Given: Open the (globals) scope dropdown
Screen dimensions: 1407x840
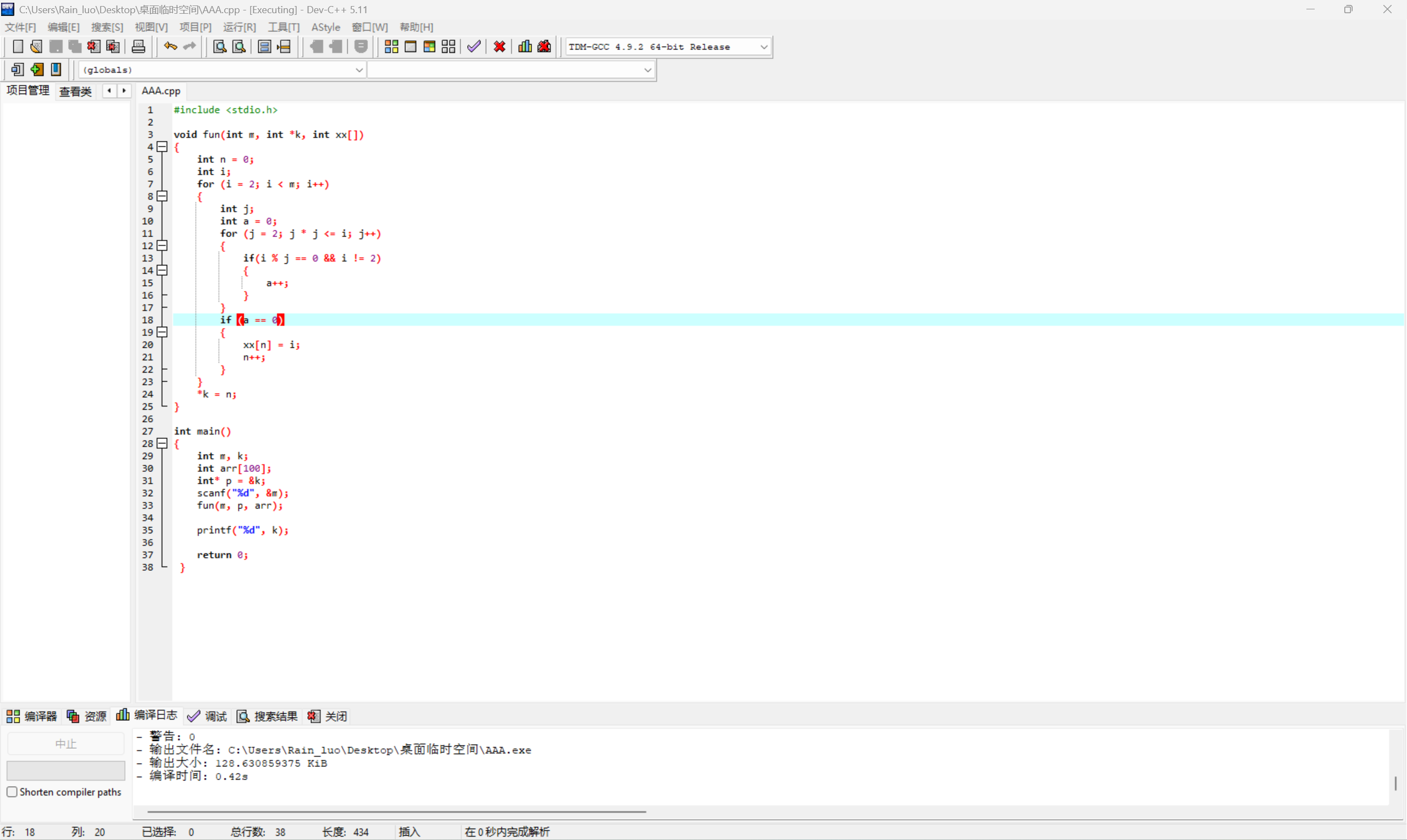Looking at the screenshot, I should (359, 70).
